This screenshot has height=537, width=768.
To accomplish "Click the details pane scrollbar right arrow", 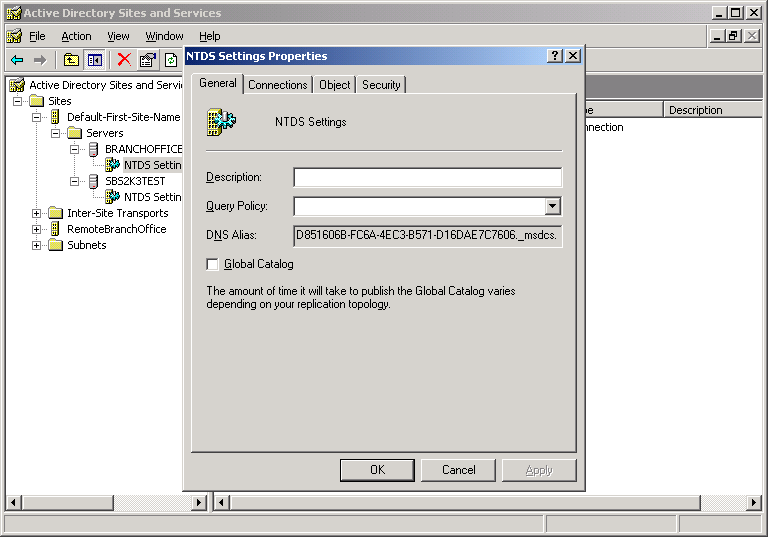I will pyautogui.click(x=754, y=502).
